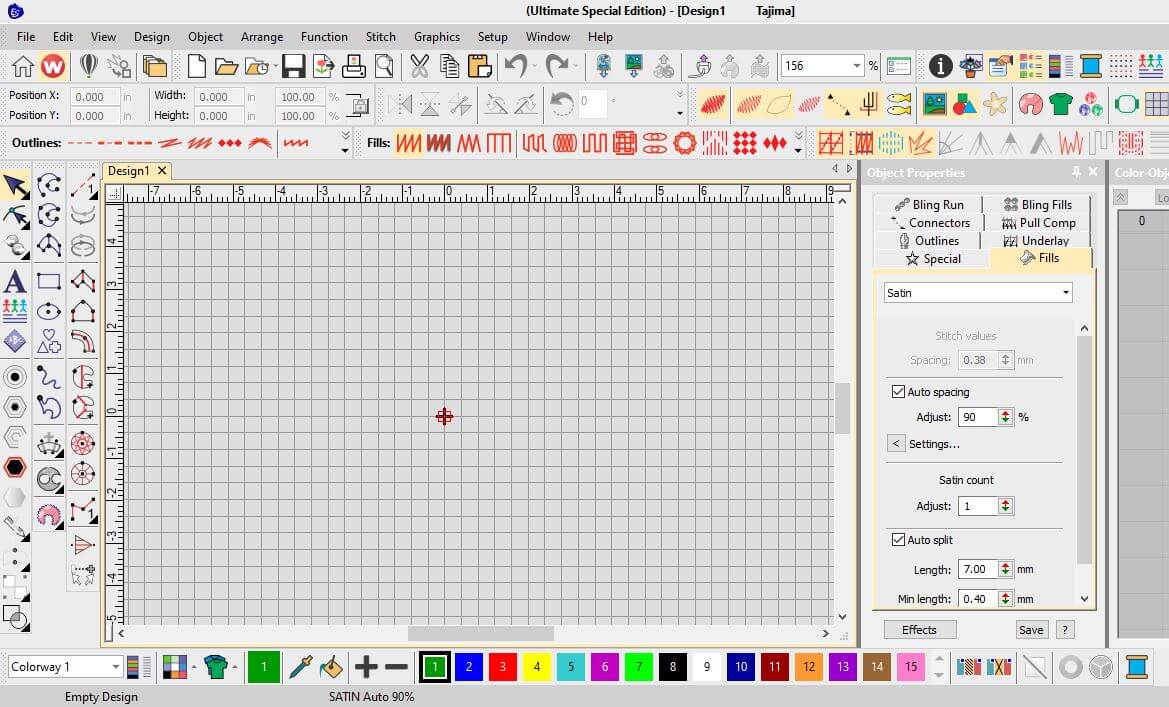The image size is (1169, 707).
Task: Pick the Rectangle shape tool
Action: click(49, 281)
